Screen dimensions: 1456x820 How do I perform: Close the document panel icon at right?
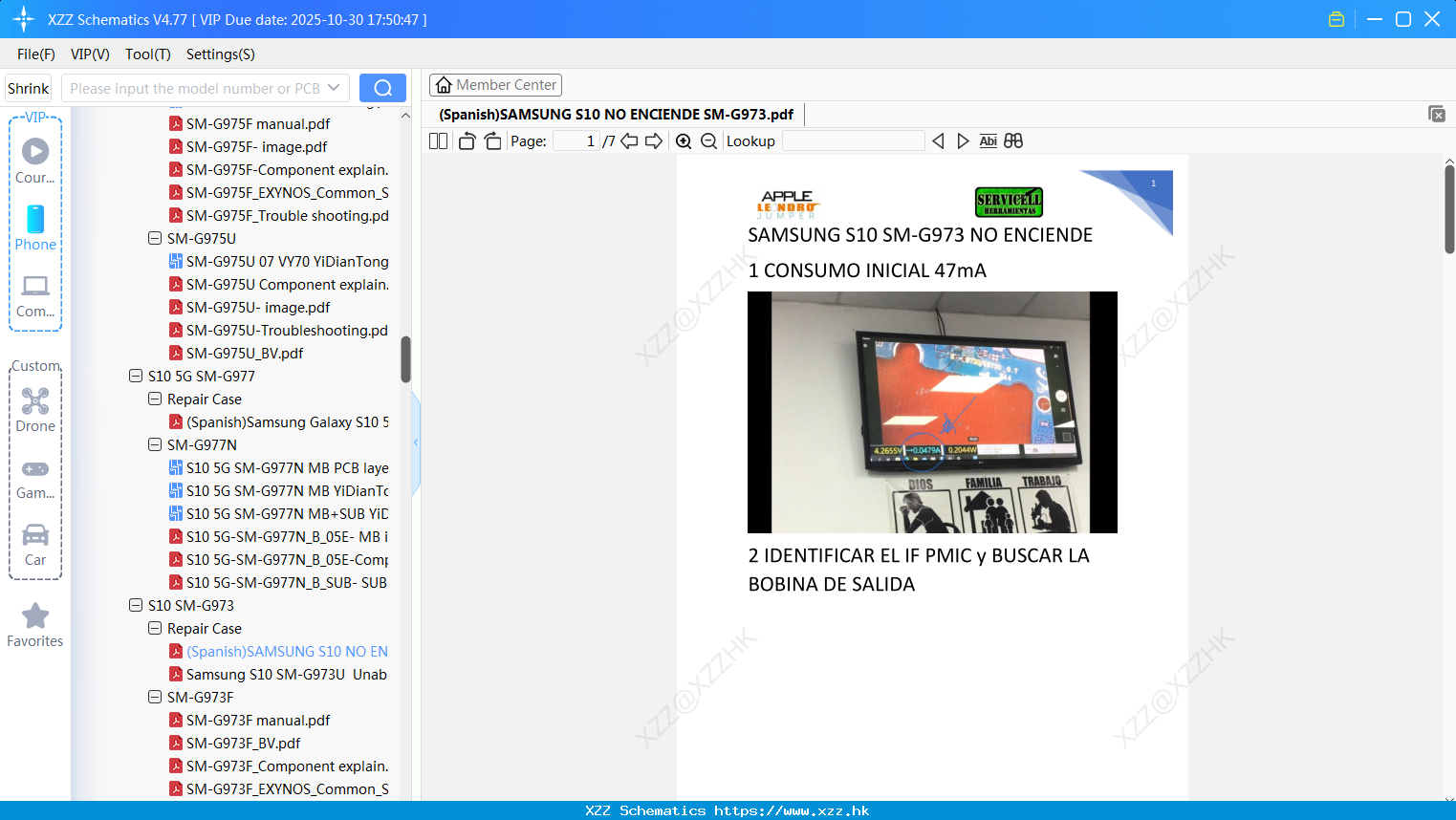coord(1437,114)
